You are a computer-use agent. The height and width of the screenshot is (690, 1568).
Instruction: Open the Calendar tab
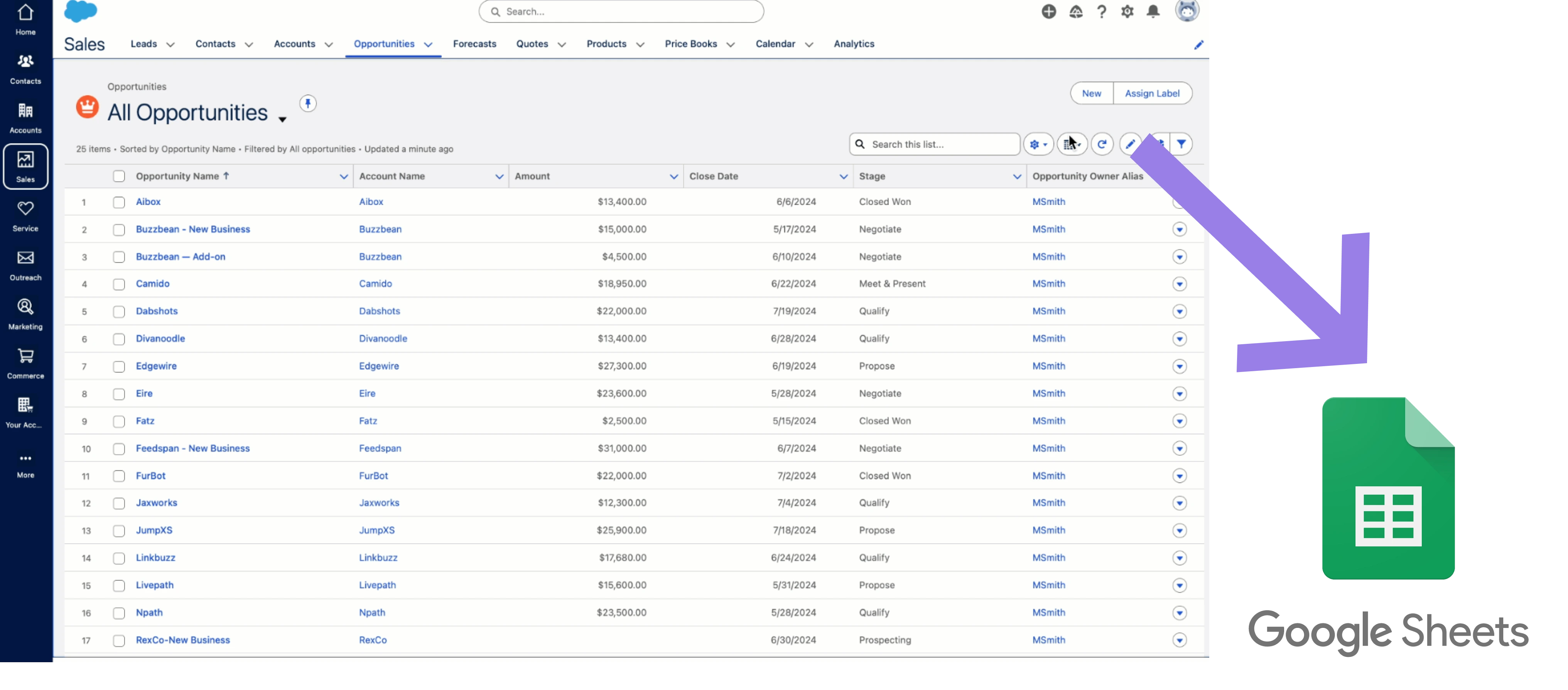(x=775, y=44)
